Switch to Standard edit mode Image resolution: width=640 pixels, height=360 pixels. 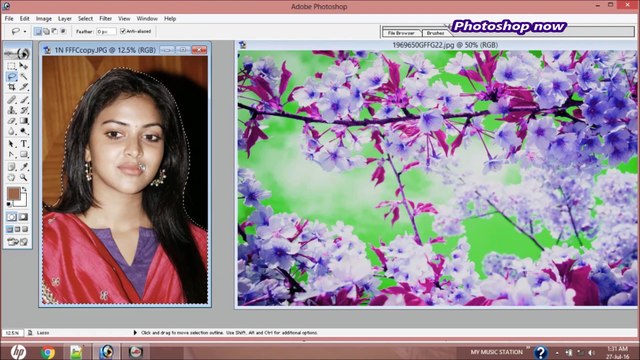(x=11, y=217)
